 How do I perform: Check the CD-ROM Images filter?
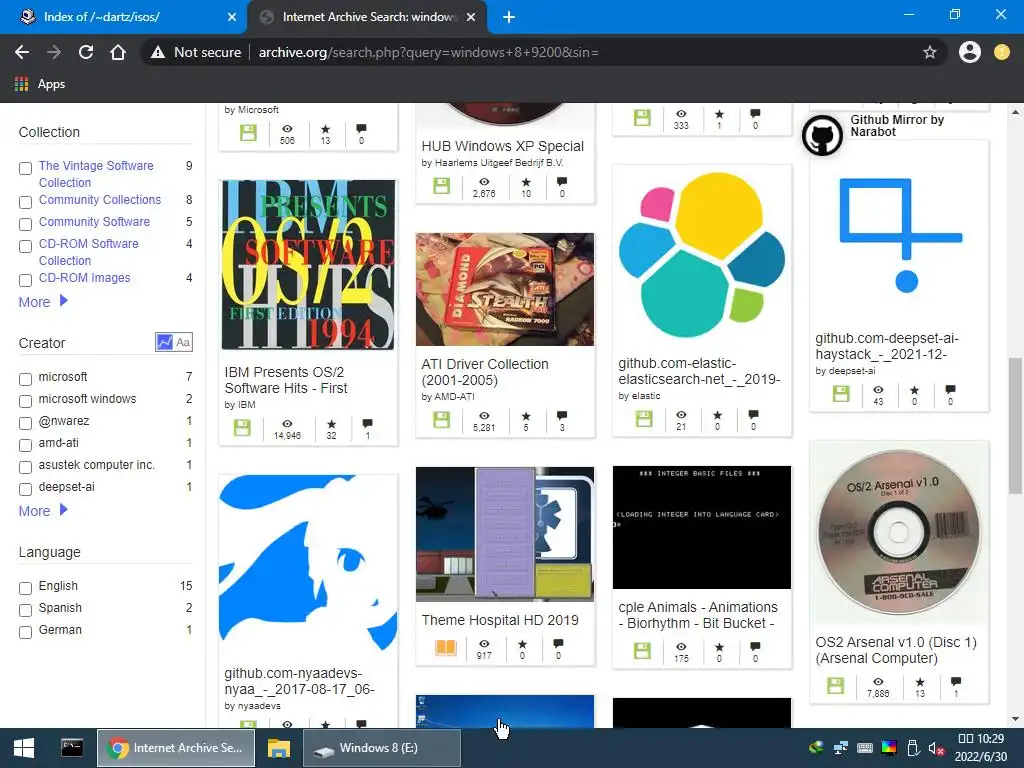[x=25, y=281]
